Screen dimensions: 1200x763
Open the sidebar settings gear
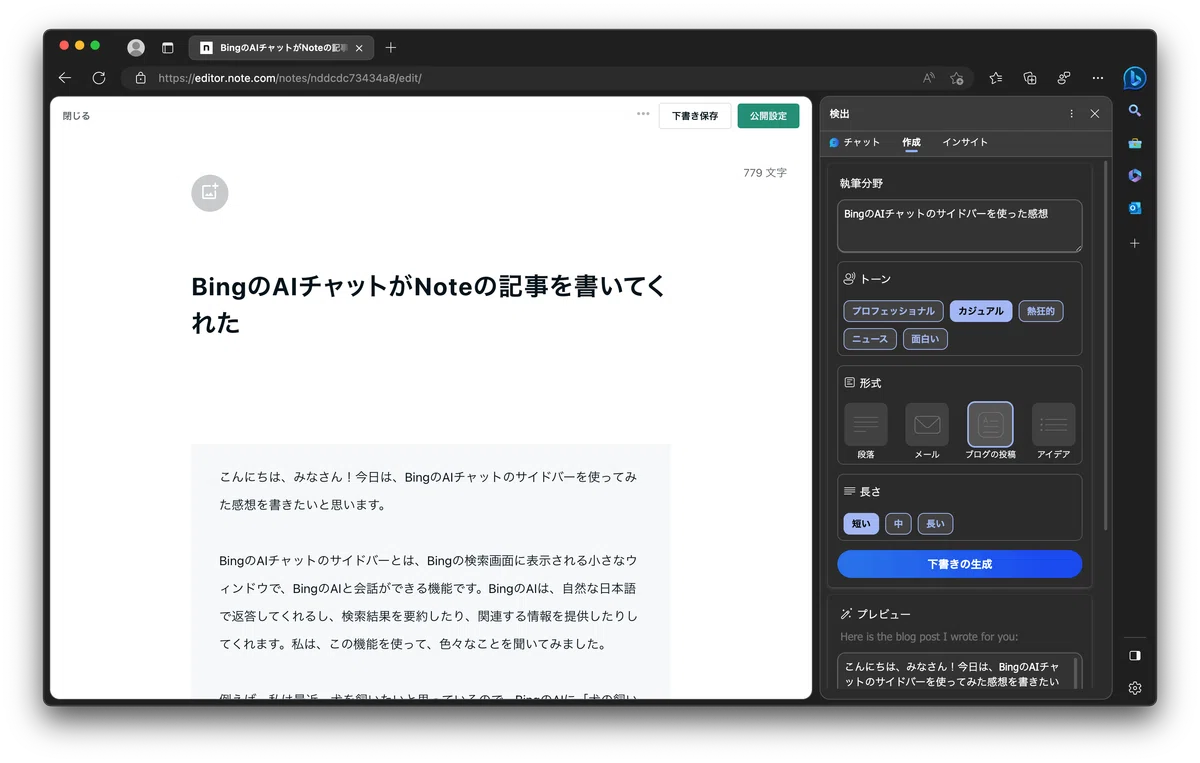pyautogui.click(x=1135, y=688)
